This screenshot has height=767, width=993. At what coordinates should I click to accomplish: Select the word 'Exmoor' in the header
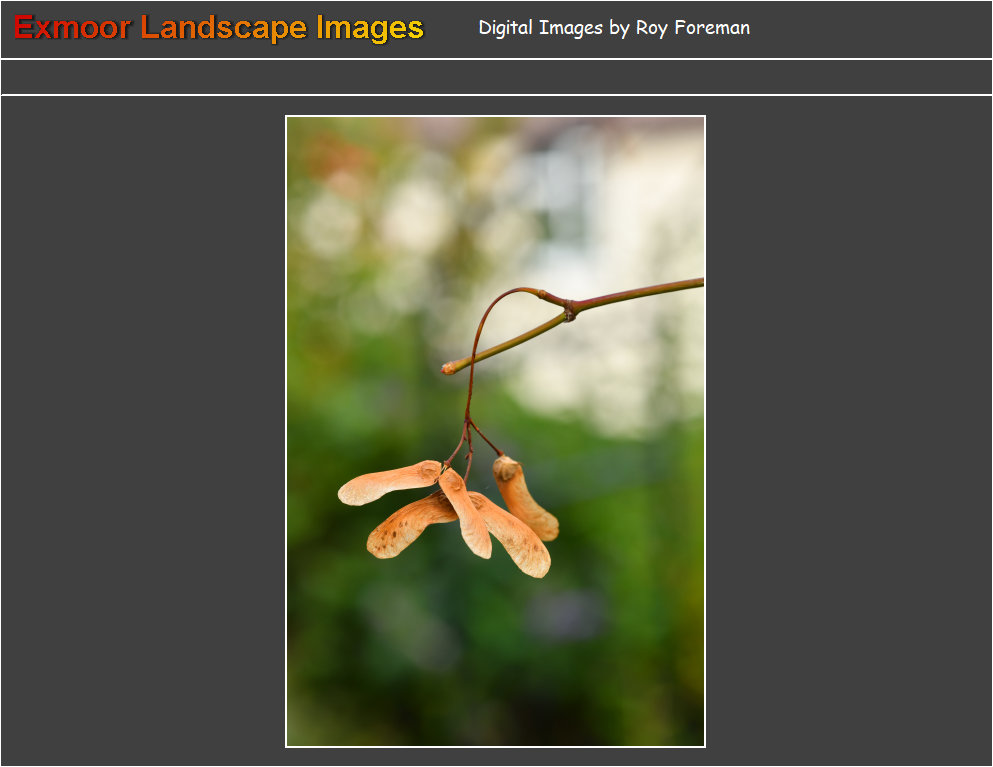coord(72,28)
